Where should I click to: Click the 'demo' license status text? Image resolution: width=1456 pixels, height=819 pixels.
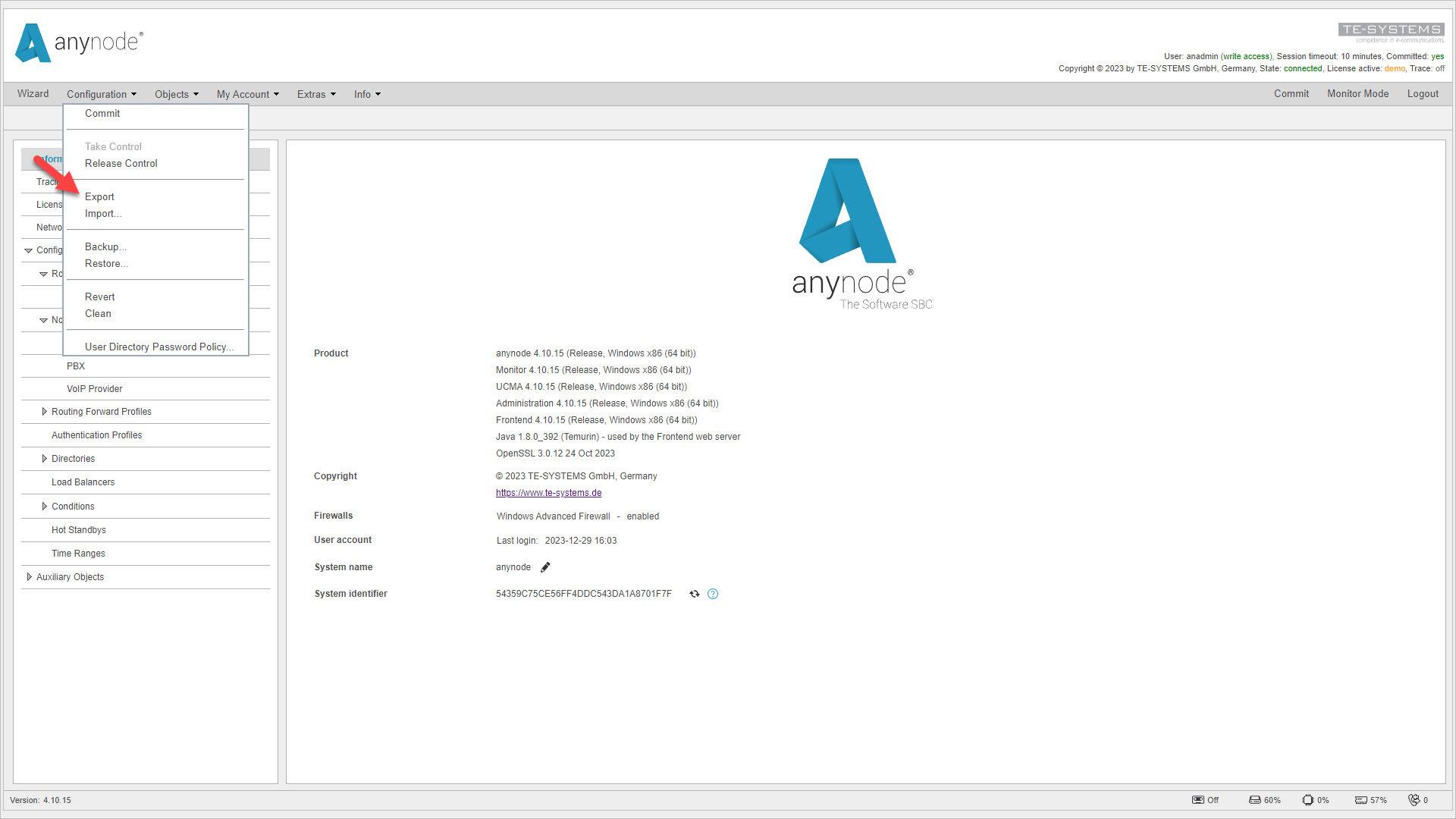coord(1395,68)
